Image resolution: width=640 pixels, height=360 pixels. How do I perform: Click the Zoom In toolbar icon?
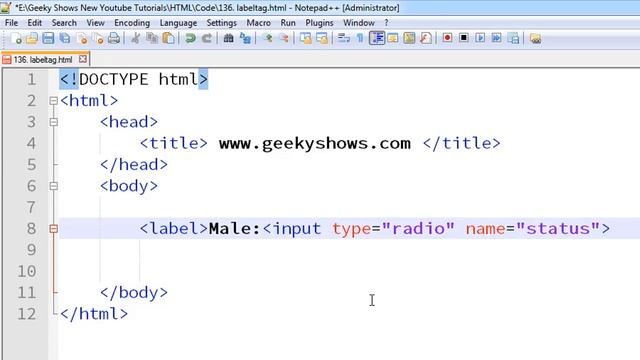click(268, 38)
